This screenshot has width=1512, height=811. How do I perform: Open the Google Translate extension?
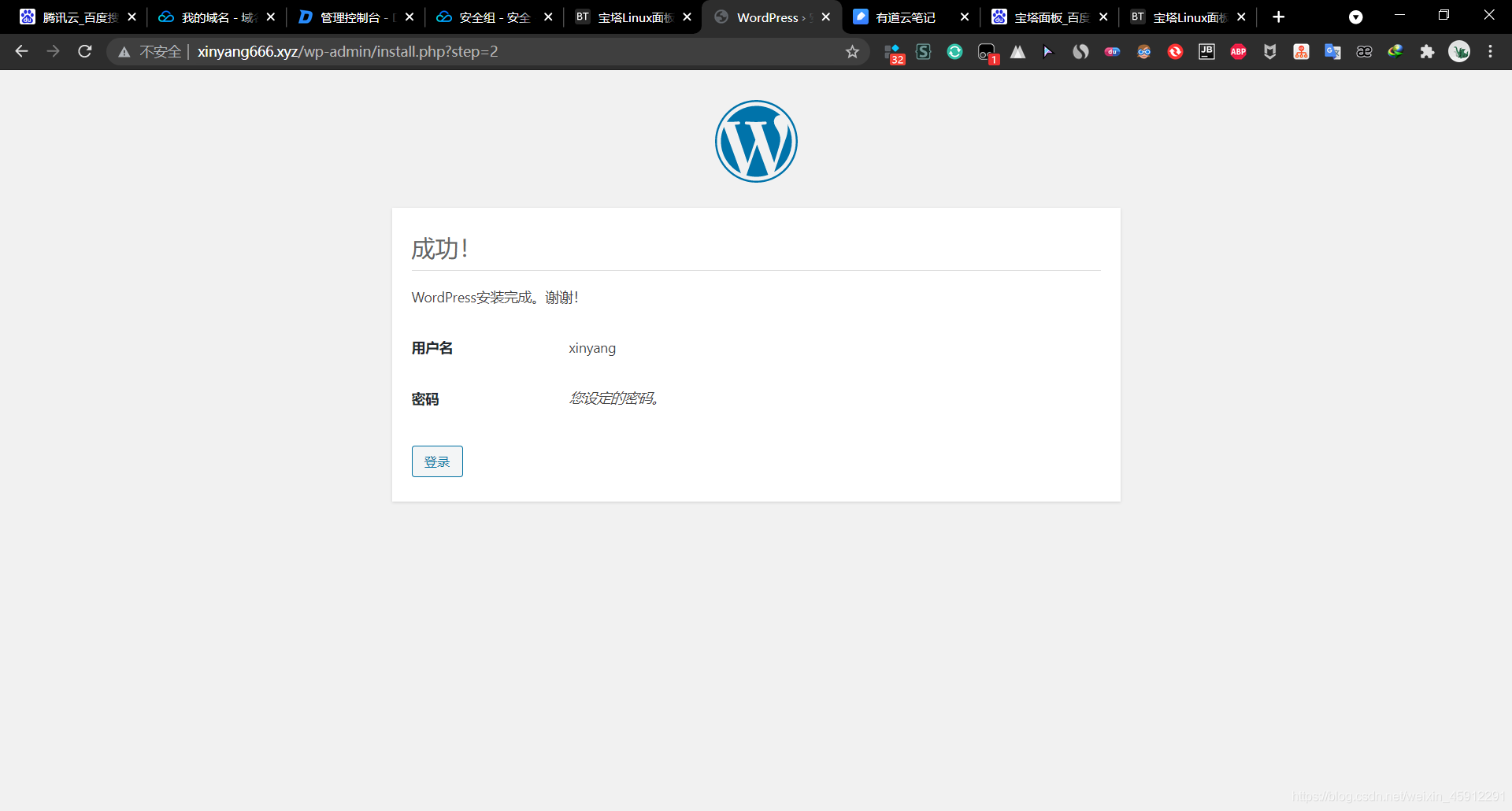tap(1332, 51)
